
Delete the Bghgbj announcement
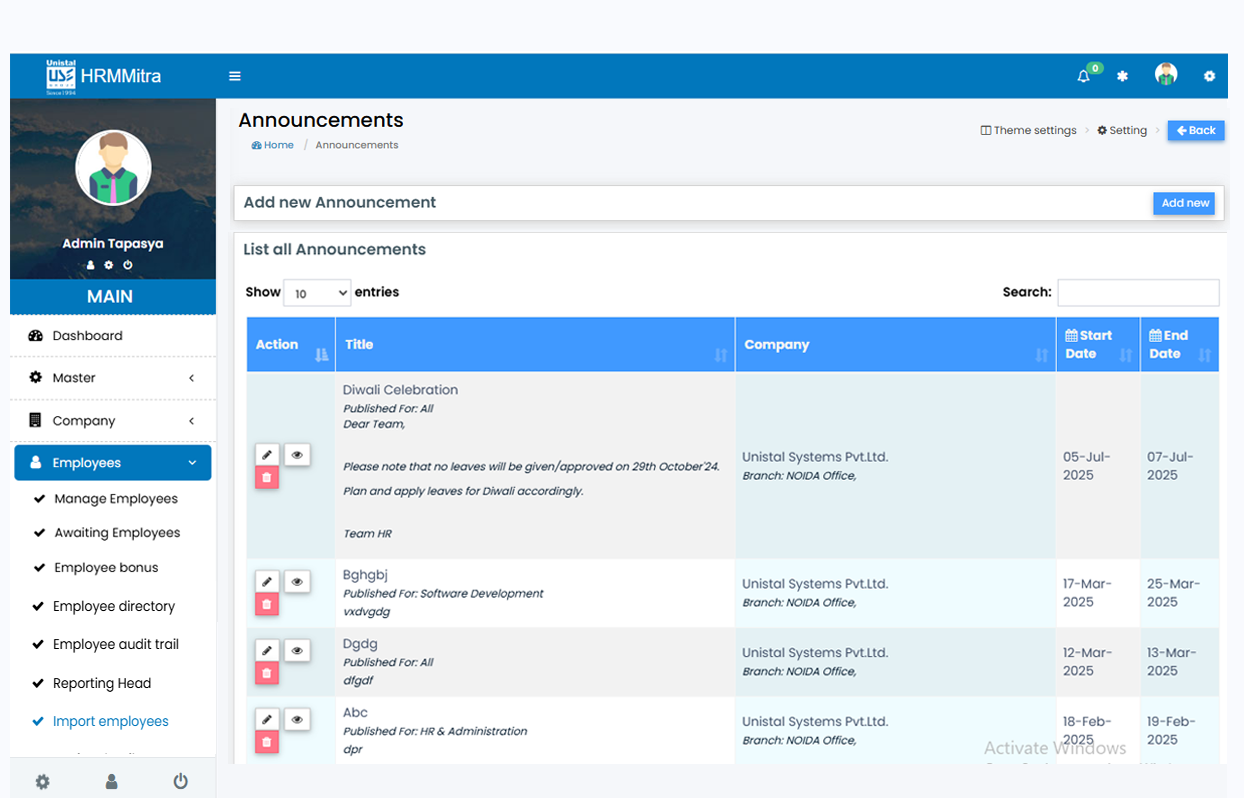coord(267,604)
